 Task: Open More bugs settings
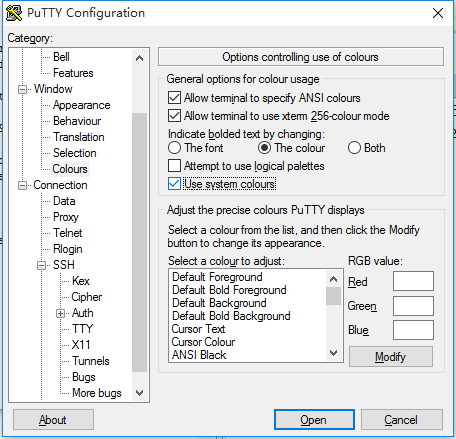point(97,393)
